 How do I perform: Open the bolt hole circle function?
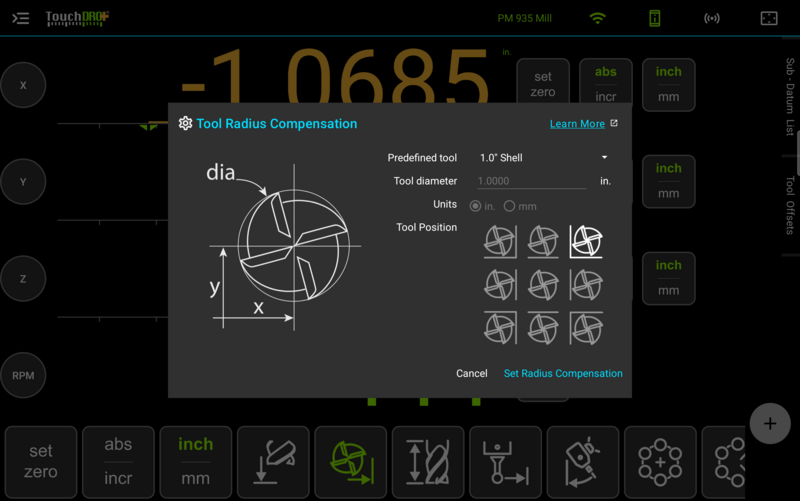pos(660,462)
